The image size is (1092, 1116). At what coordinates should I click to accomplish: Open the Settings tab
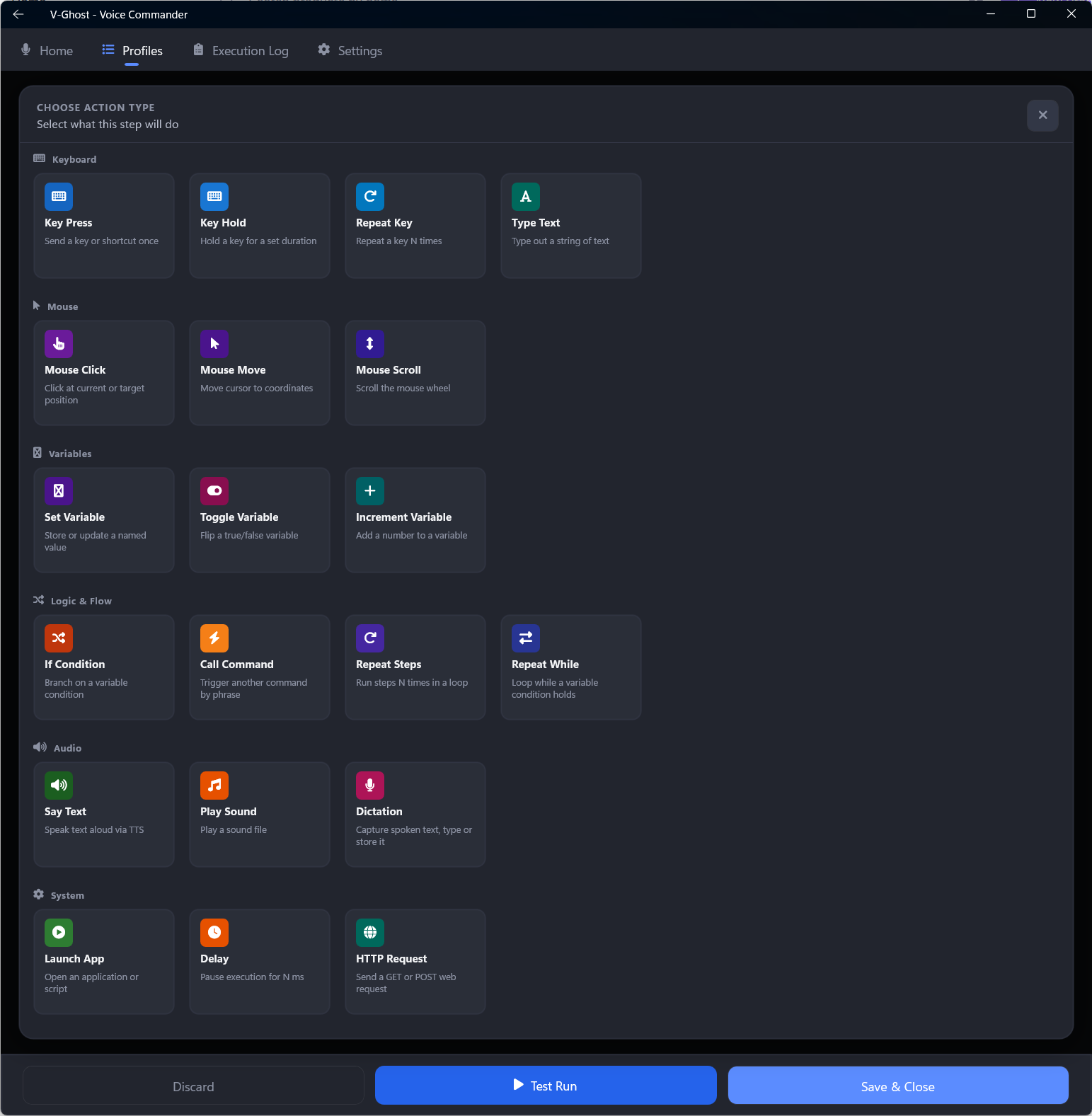point(350,51)
